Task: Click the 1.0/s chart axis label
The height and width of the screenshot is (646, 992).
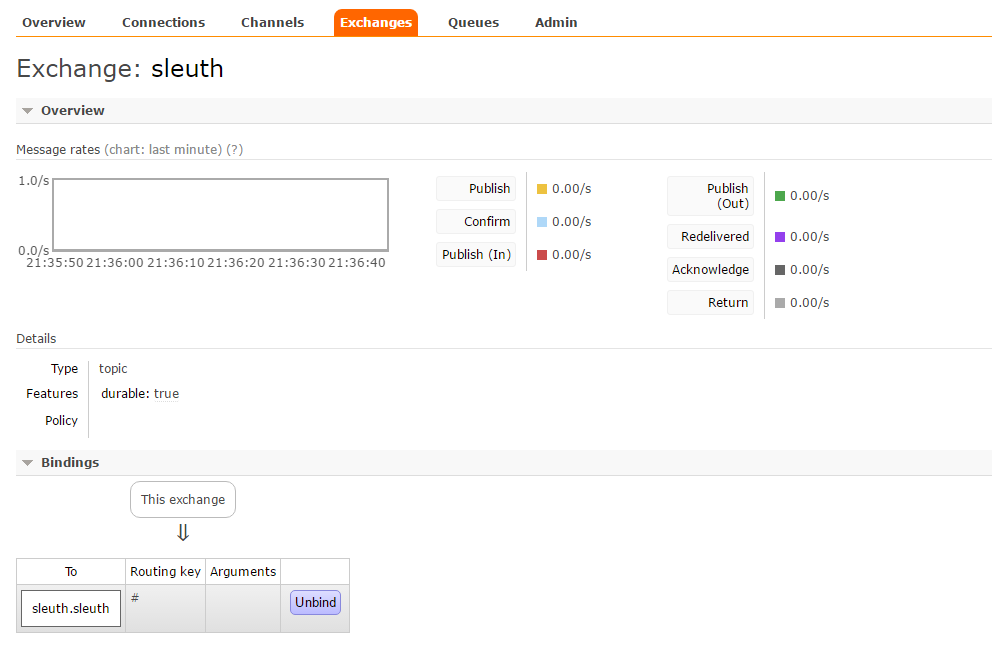Action: pyautogui.click(x=34, y=181)
